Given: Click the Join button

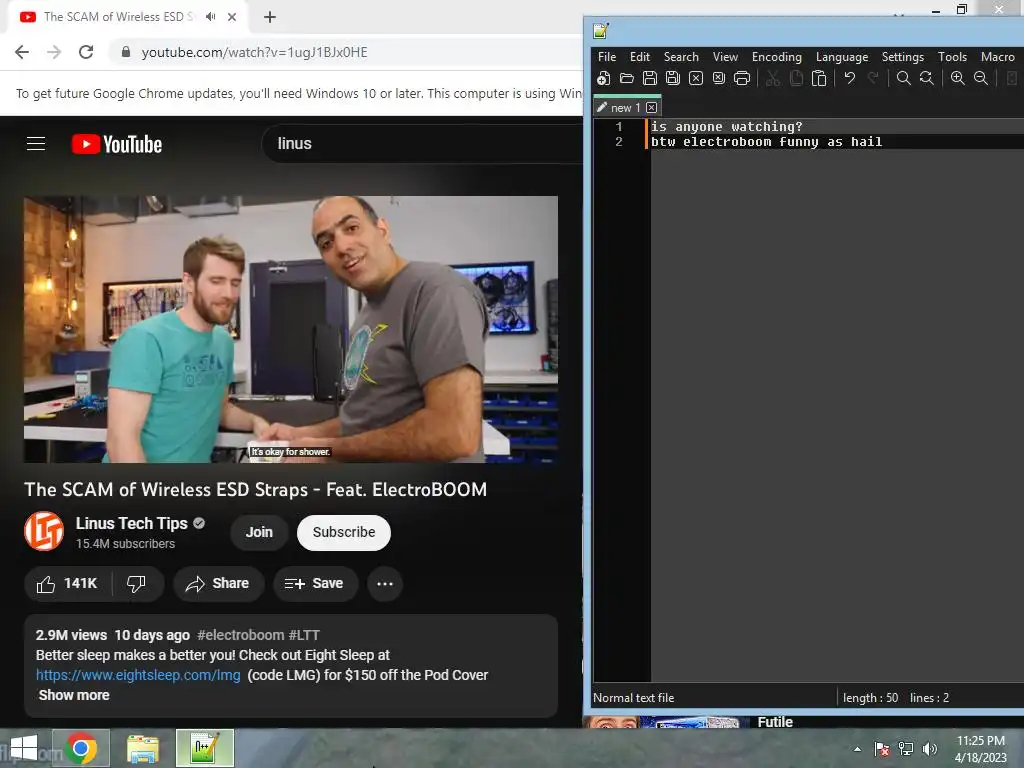Looking at the screenshot, I should click(x=259, y=532).
